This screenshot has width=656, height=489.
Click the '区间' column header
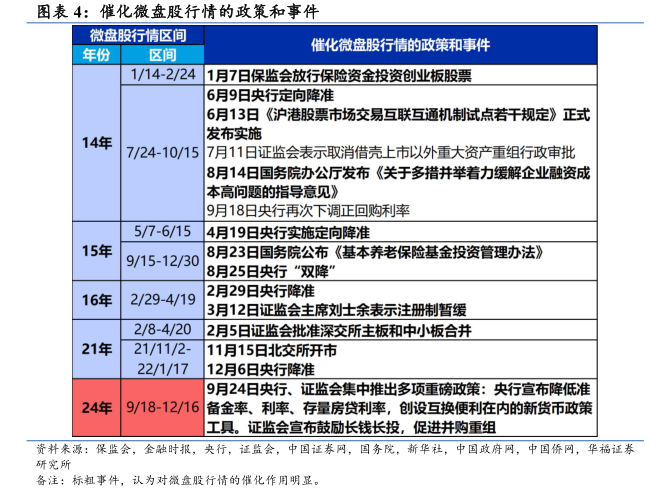coord(163,55)
